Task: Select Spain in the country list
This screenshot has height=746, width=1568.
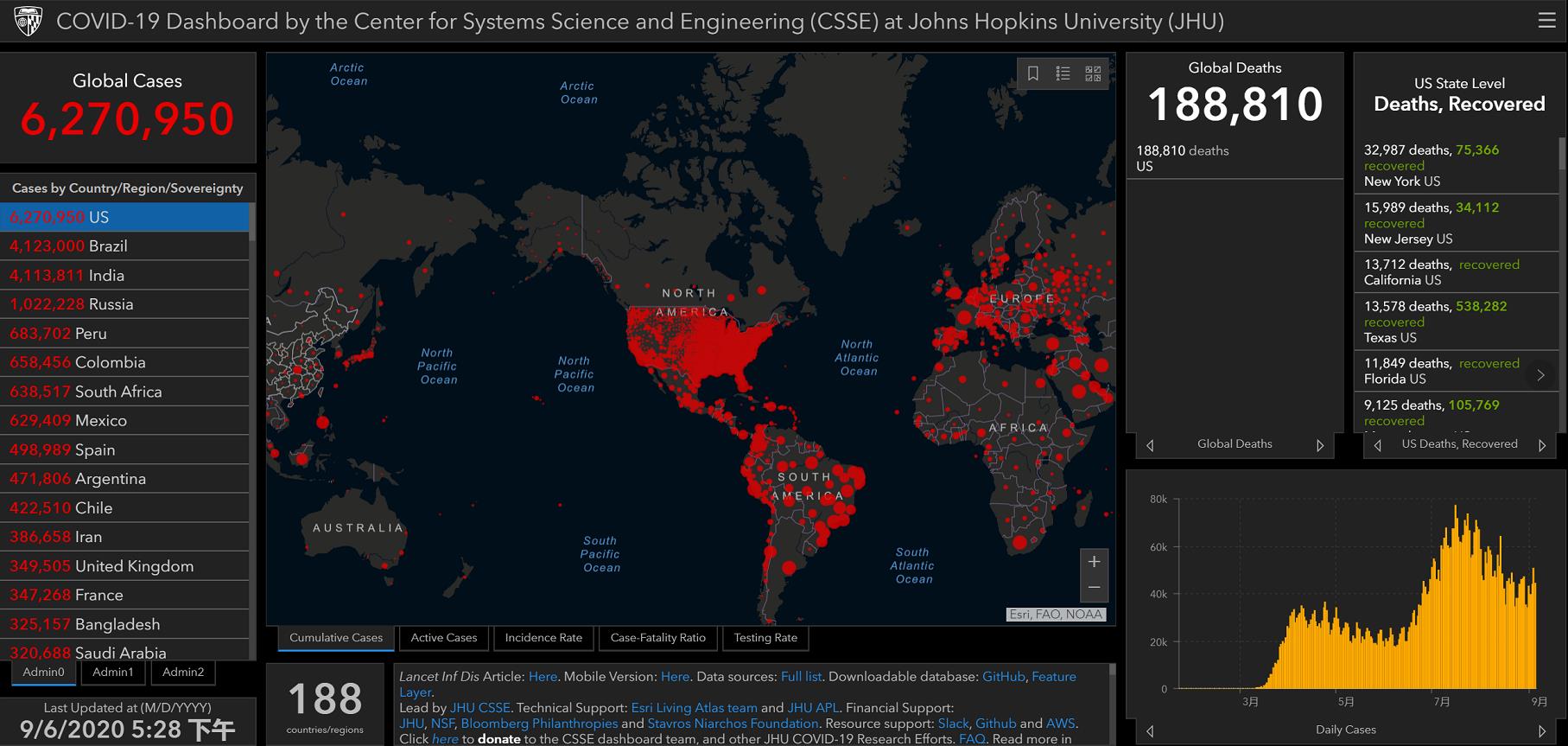Action: tap(124, 450)
